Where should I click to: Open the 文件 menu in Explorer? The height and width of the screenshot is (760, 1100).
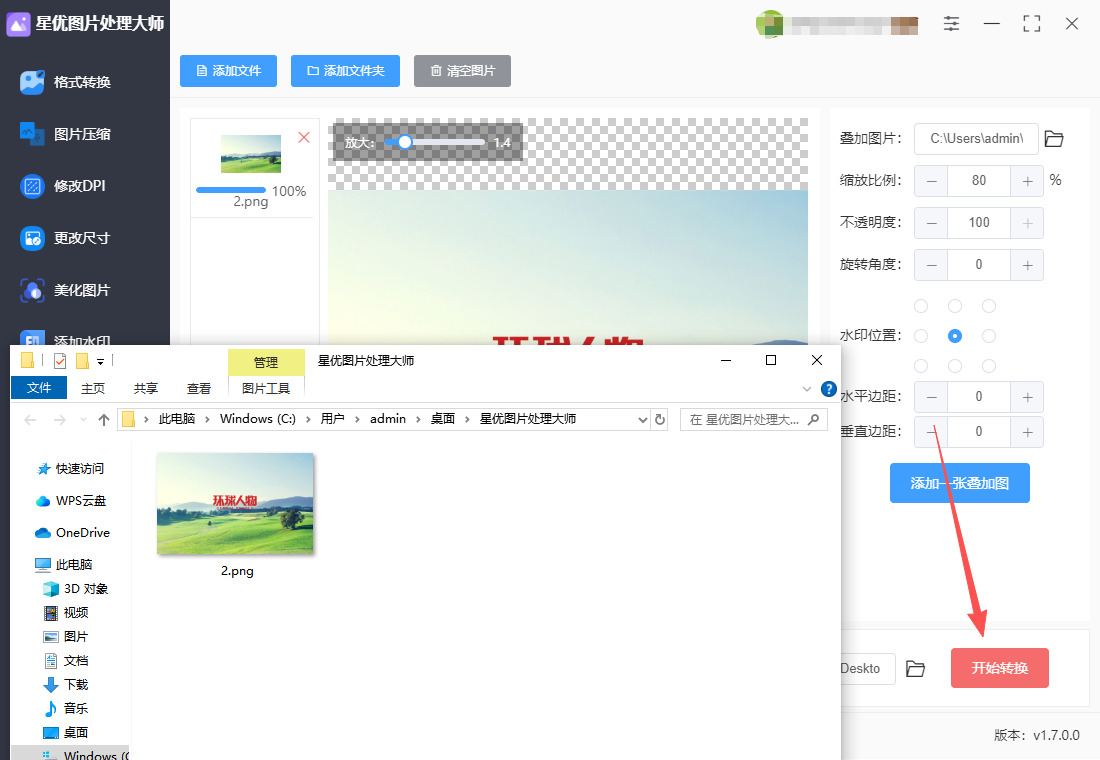(x=39, y=388)
